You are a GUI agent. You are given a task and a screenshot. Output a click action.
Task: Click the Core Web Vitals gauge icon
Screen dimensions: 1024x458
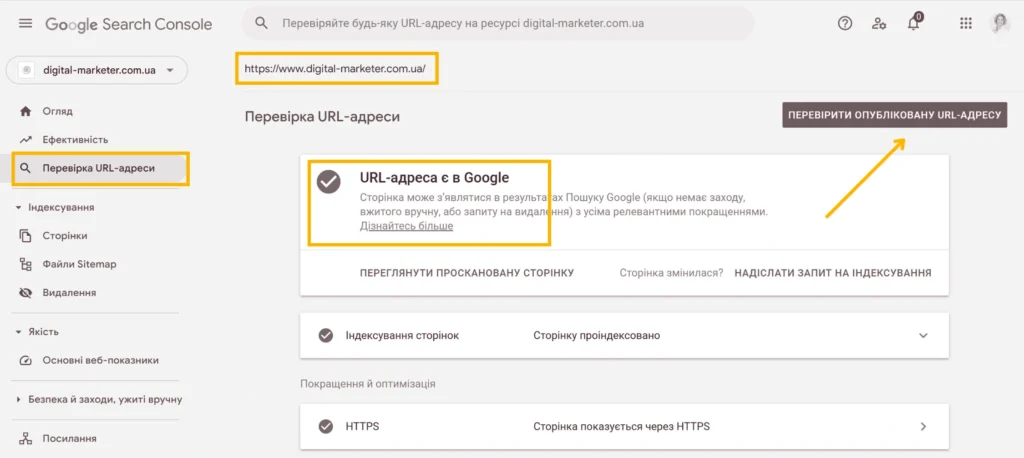click(x=25, y=360)
